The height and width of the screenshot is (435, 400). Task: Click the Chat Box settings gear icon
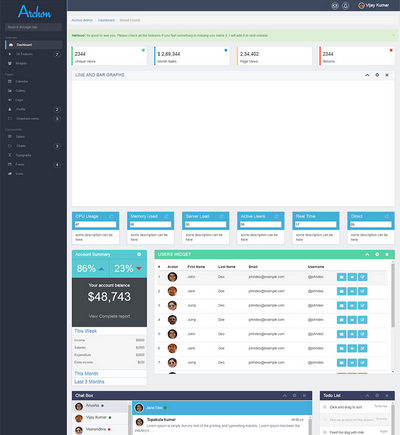click(x=294, y=395)
